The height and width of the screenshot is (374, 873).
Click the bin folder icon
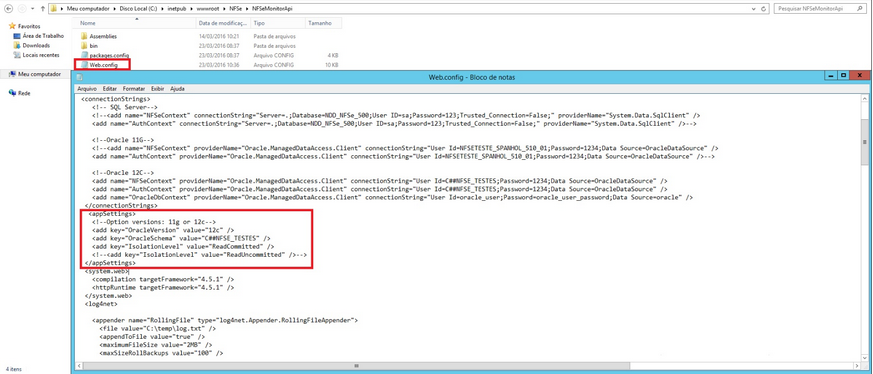click(85, 46)
